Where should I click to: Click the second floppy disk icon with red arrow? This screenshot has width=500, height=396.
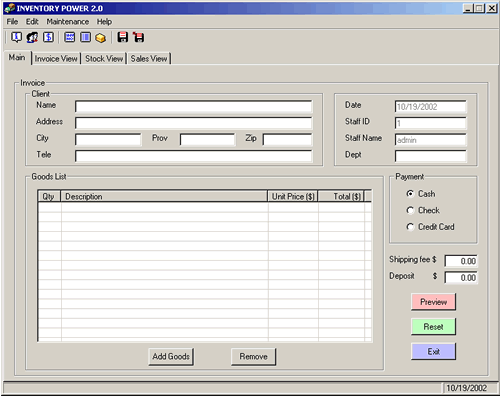[139, 37]
